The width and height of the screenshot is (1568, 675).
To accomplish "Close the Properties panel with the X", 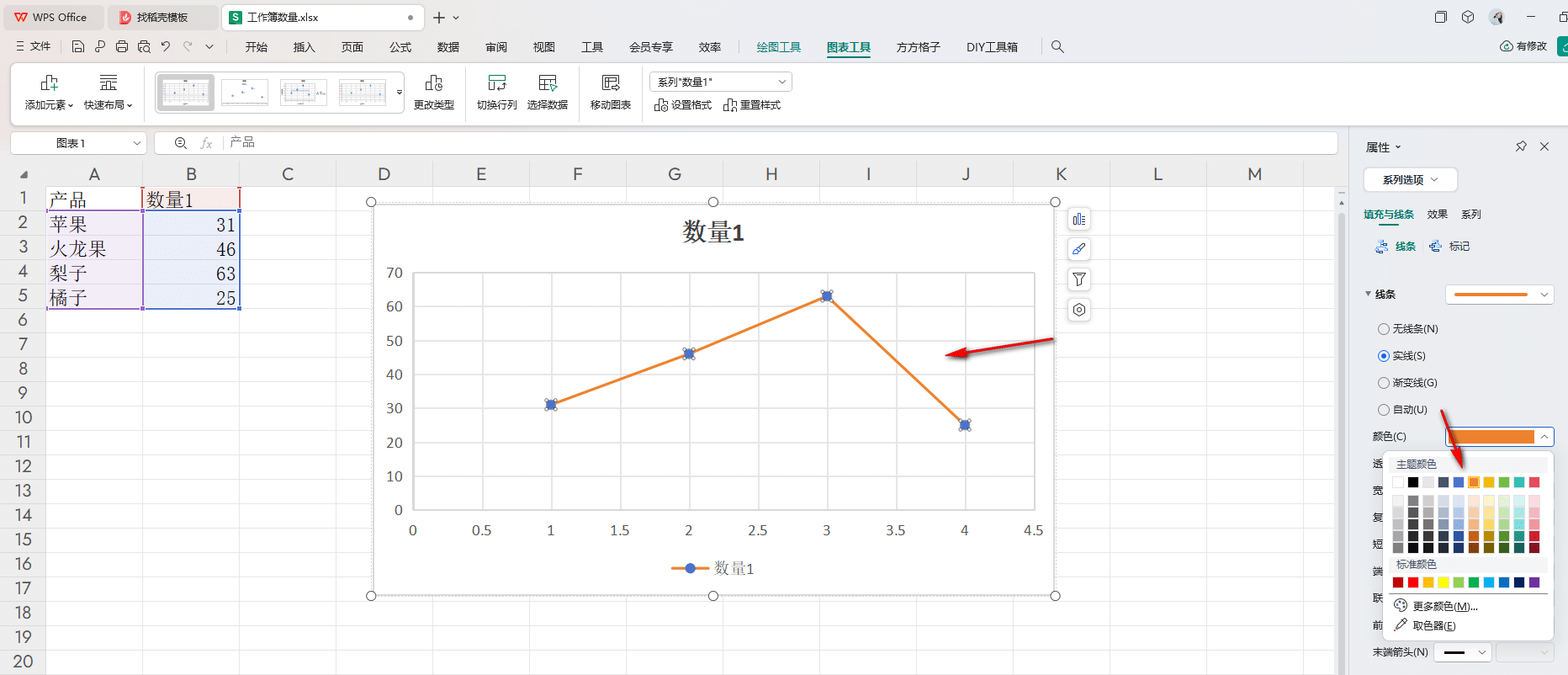I will pyautogui.click(x=1544, y=146).
